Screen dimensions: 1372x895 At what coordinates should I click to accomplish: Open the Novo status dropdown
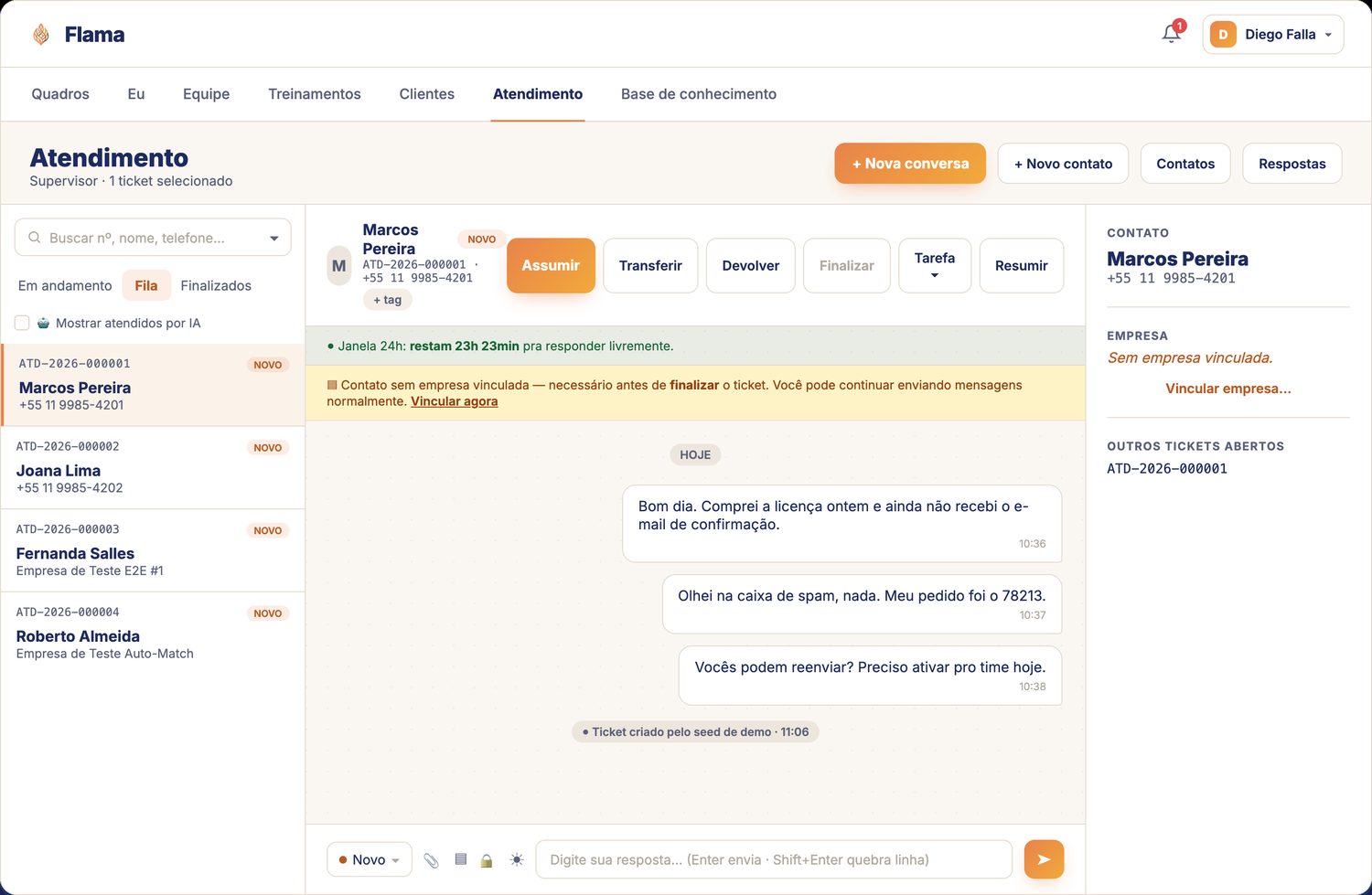(370, 859)
